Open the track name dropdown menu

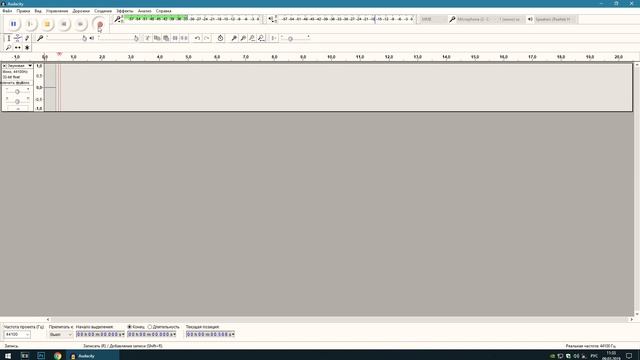(x=20, y=66)
